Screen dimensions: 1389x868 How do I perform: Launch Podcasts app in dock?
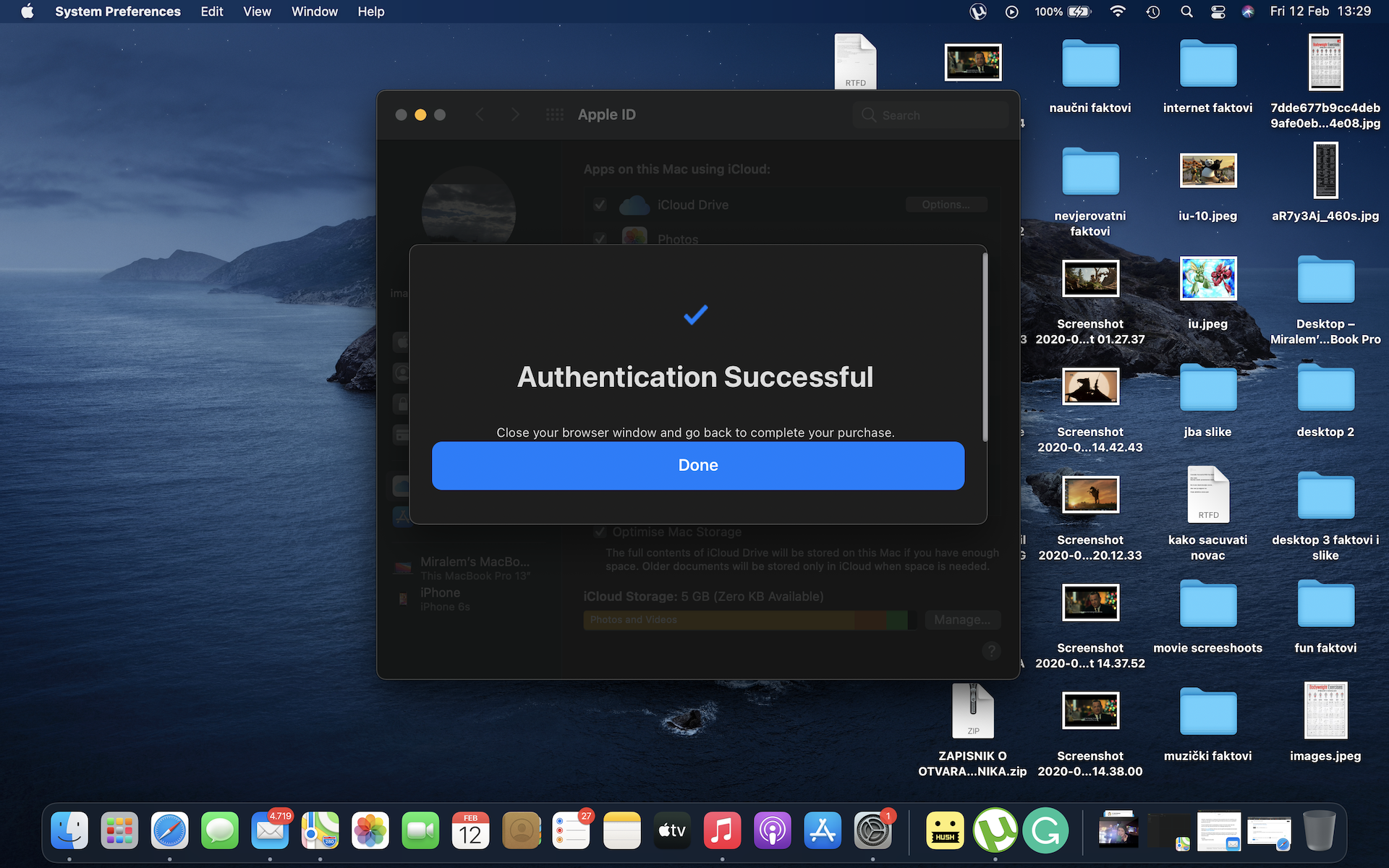pos(772,830)
